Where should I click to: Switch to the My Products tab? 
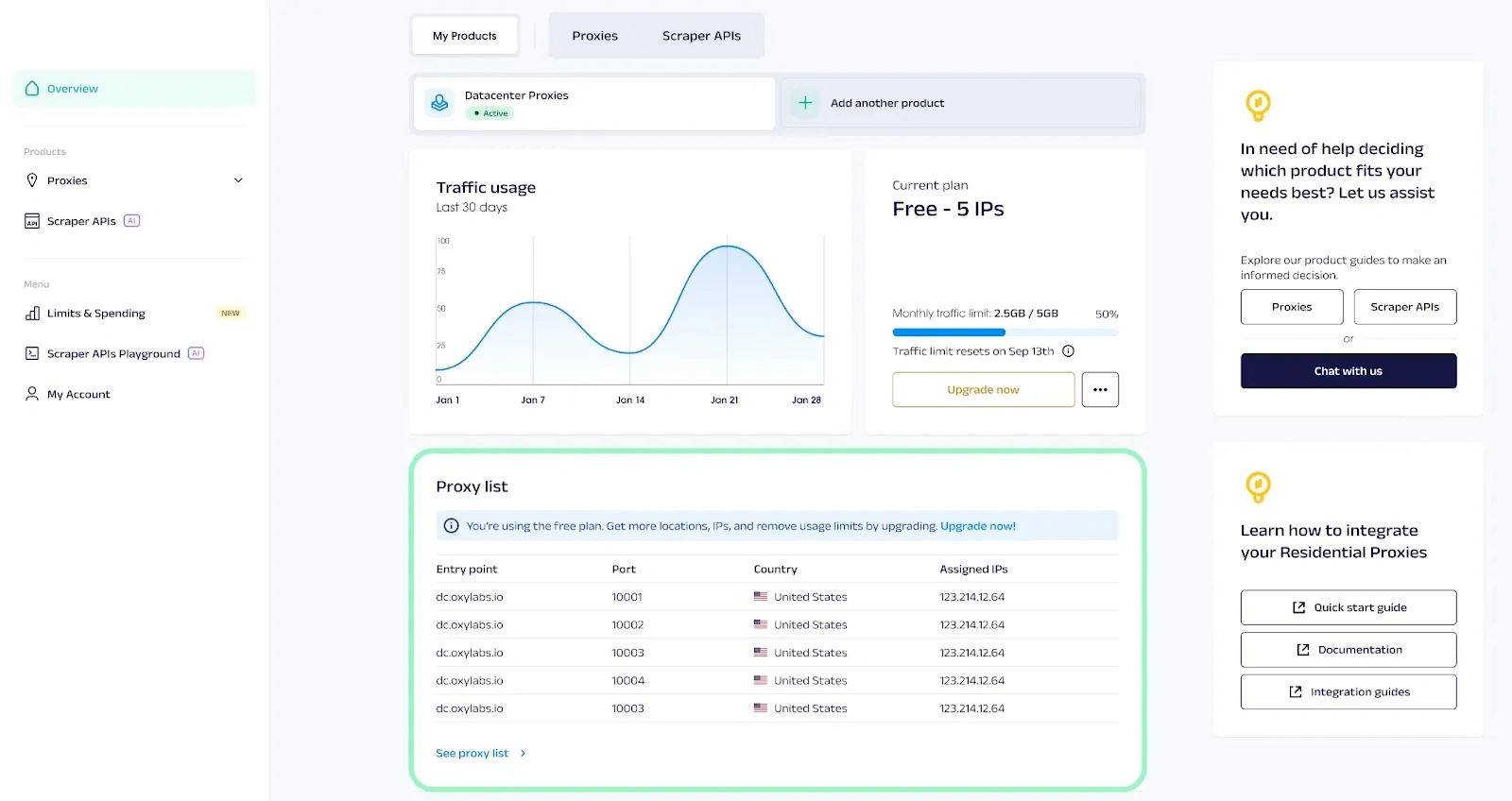click(x=464, y=36)
